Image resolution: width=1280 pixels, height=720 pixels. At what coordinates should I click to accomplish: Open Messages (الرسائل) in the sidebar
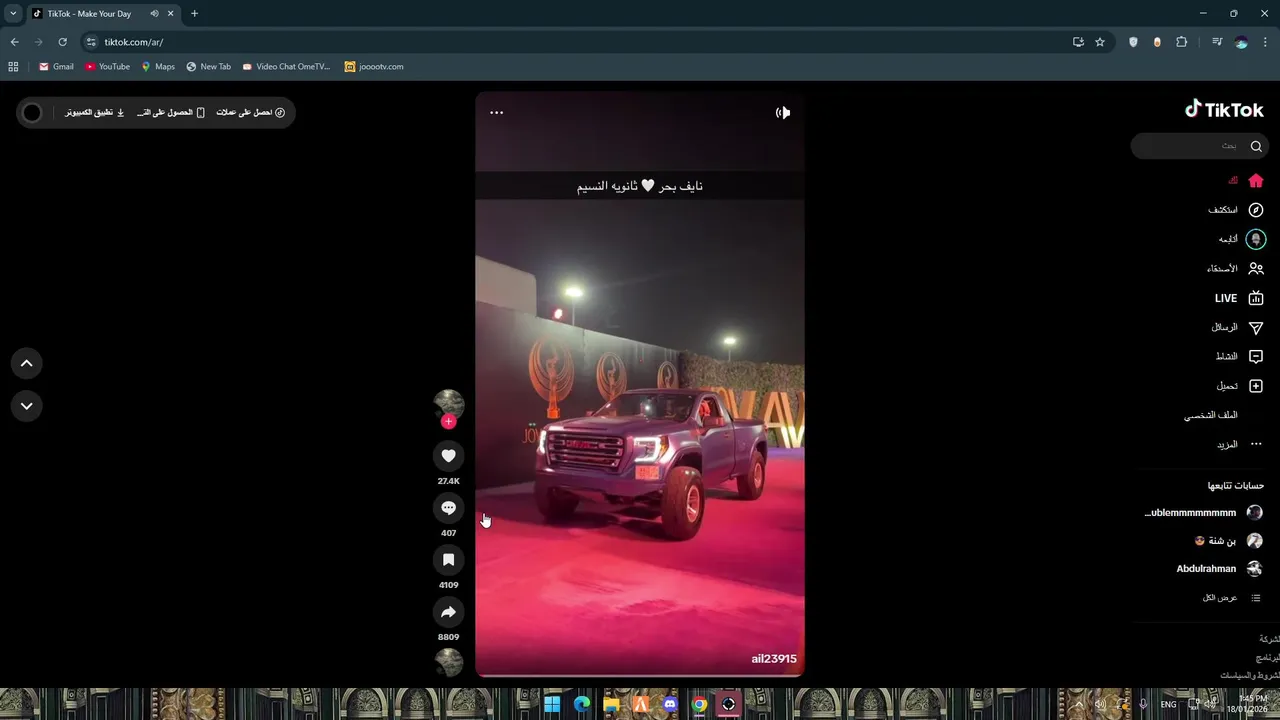click(x=1237, y=327)
